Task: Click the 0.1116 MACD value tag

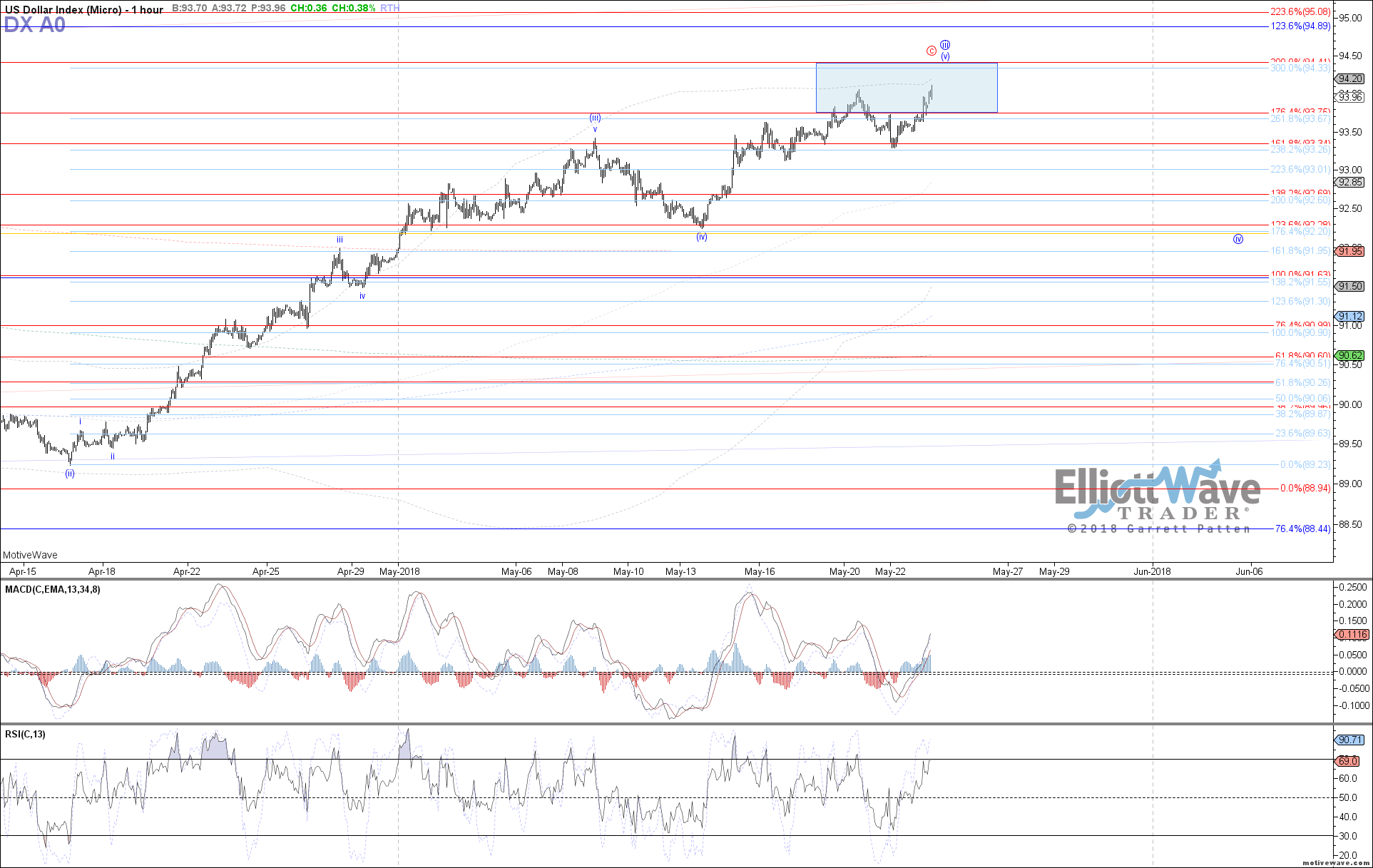Action: 1352,634
